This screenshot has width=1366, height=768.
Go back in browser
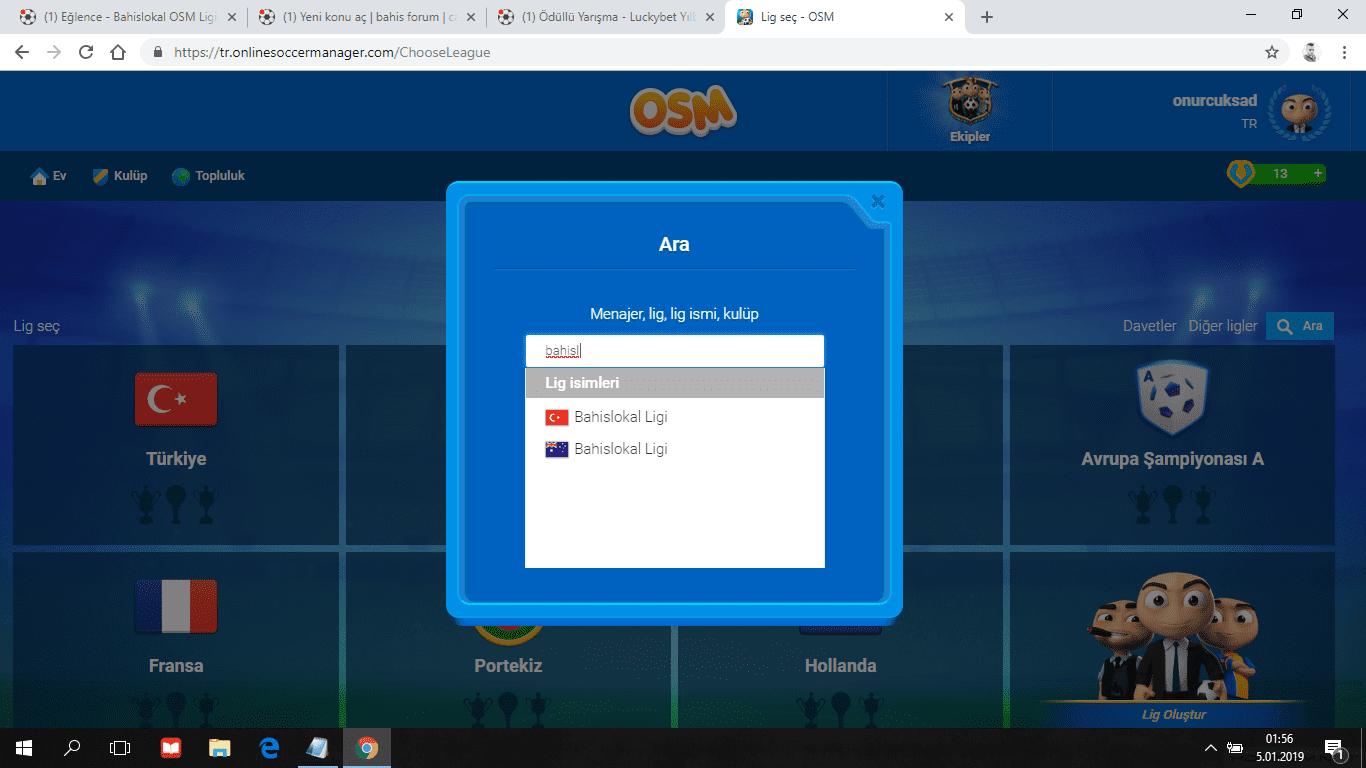pos(22,52)
